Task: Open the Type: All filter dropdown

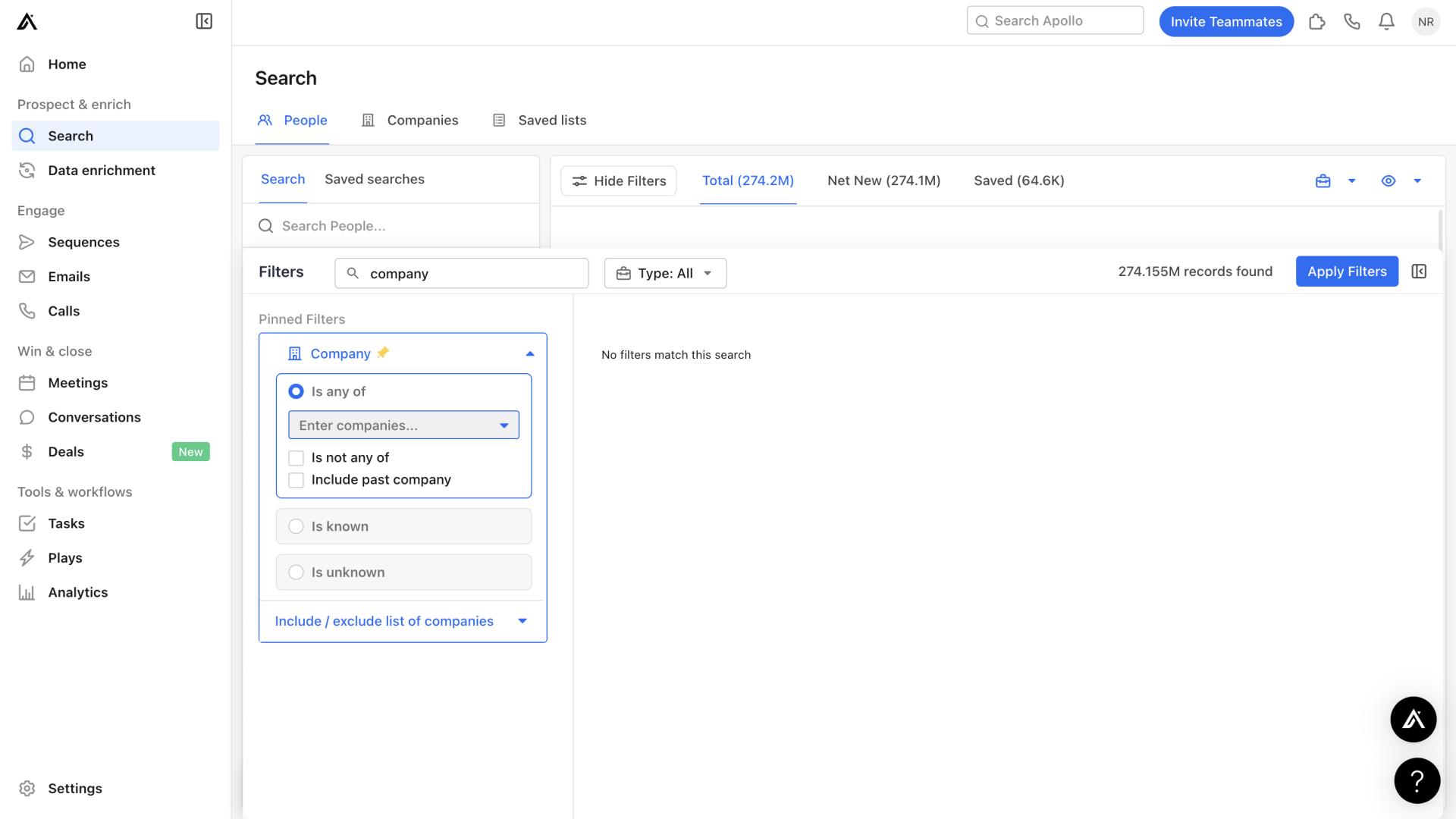Action: [x=665, y=272]
